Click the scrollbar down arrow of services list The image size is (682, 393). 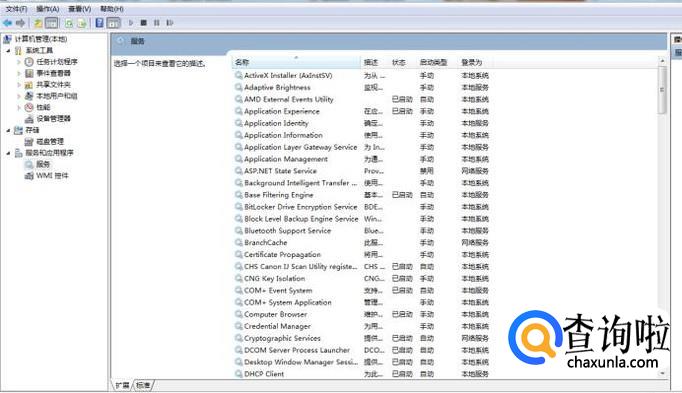point(662,373)
